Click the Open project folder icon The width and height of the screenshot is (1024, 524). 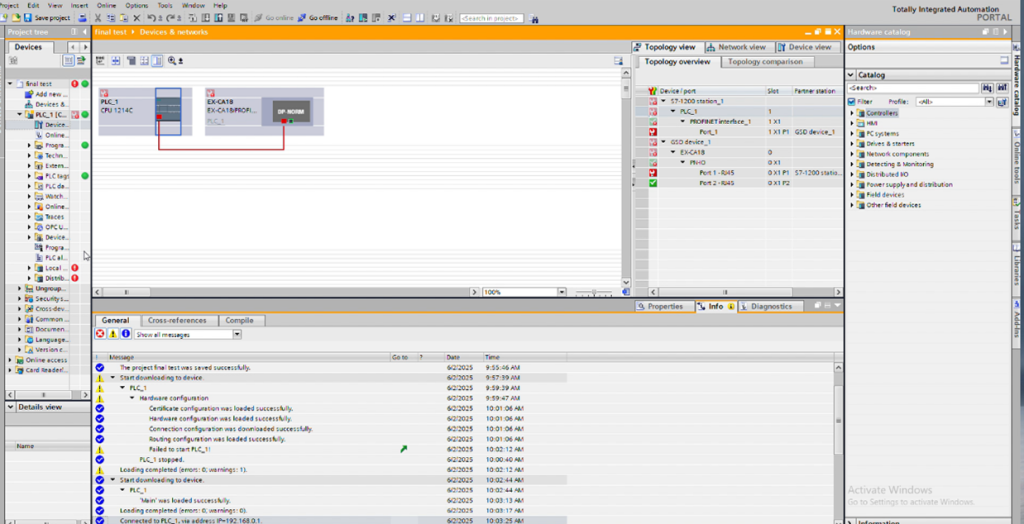click(16, 18)
